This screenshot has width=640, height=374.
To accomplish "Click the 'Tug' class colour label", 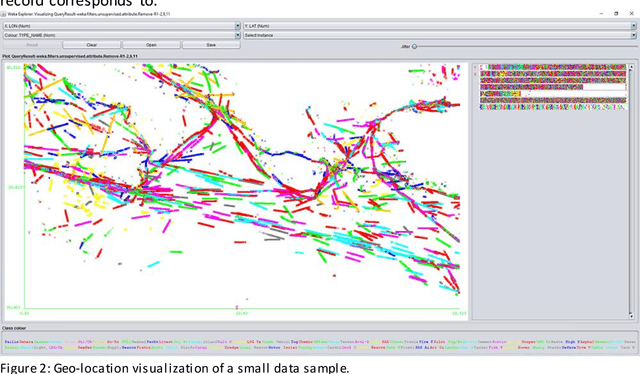I will tap(295, 342).
